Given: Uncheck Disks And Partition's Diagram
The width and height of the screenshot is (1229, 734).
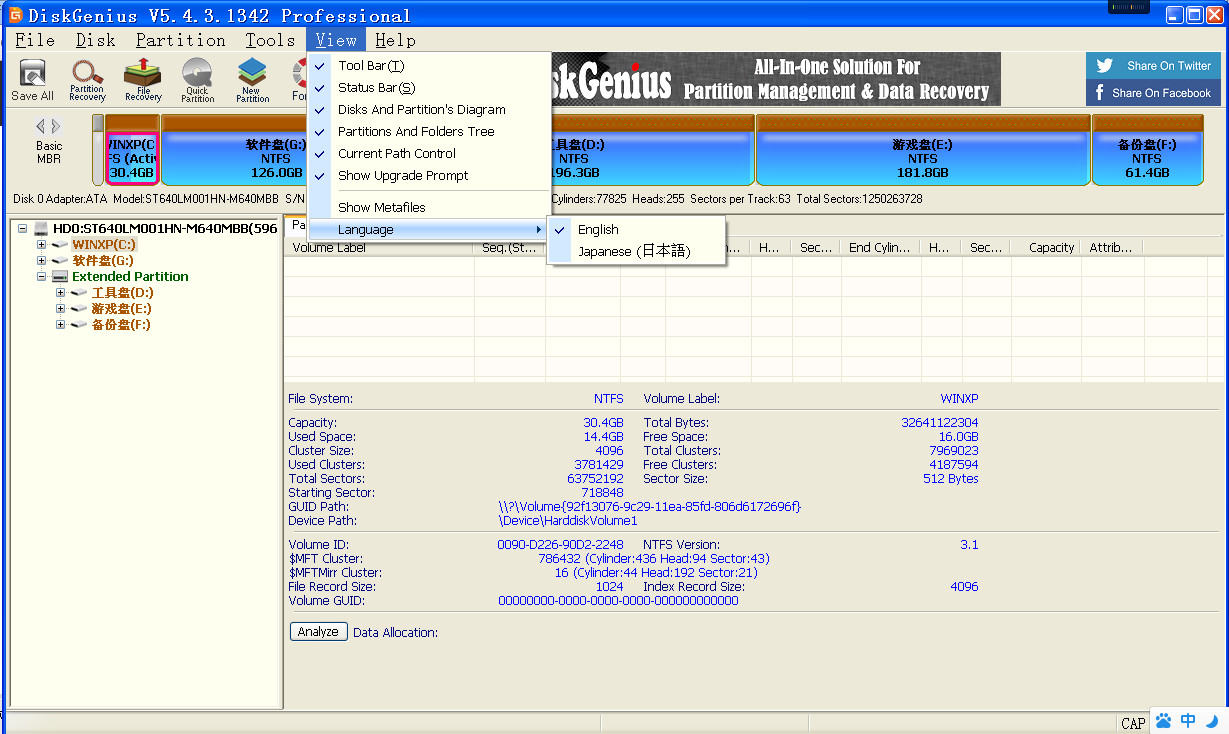Looking at the screenshot, I should 421,110.
